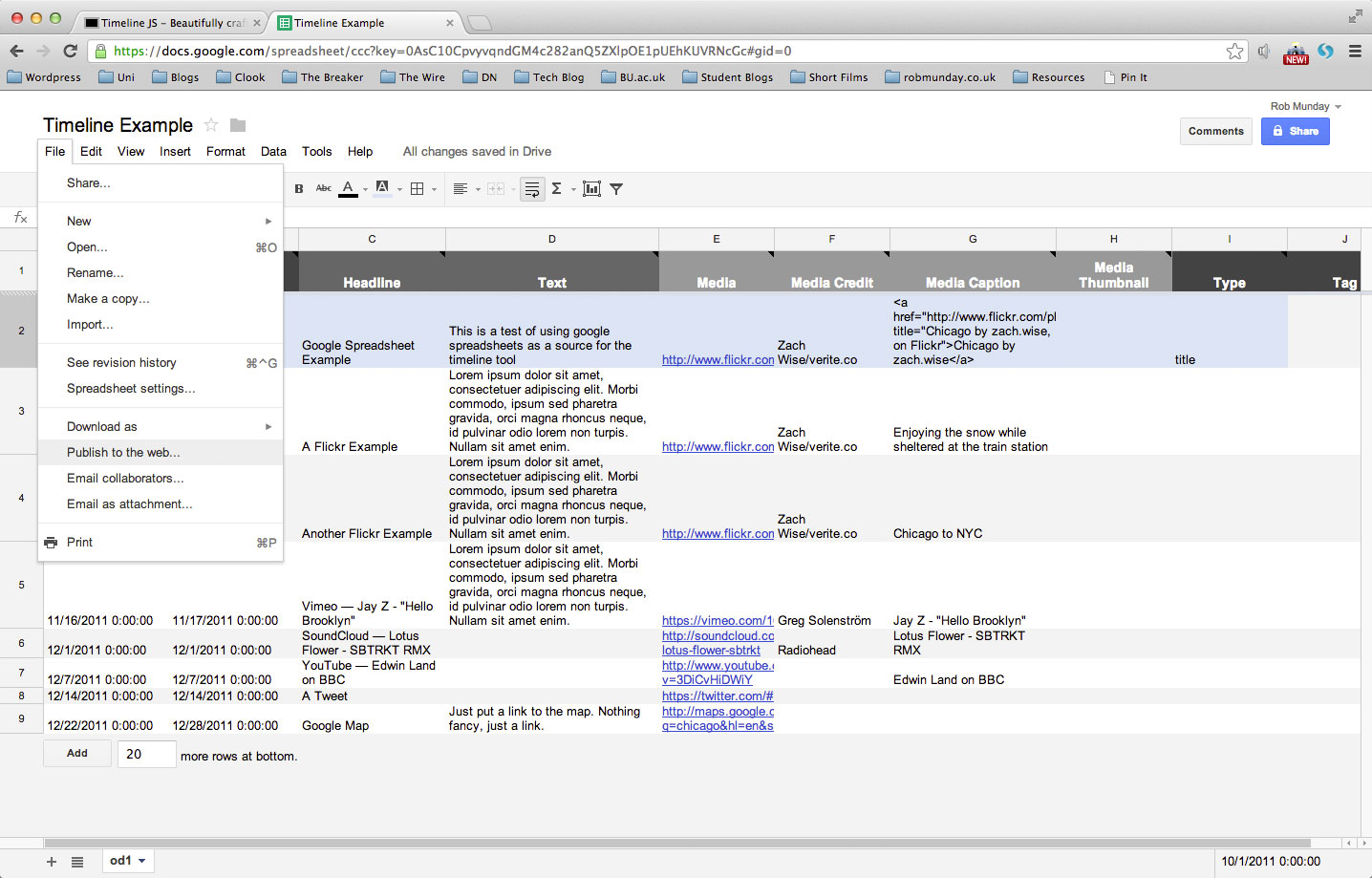Screen dimensions: 1372x878
Task: Close the Timeline Example browser tab
Action: pyautogui.click(x=450, y=23)
